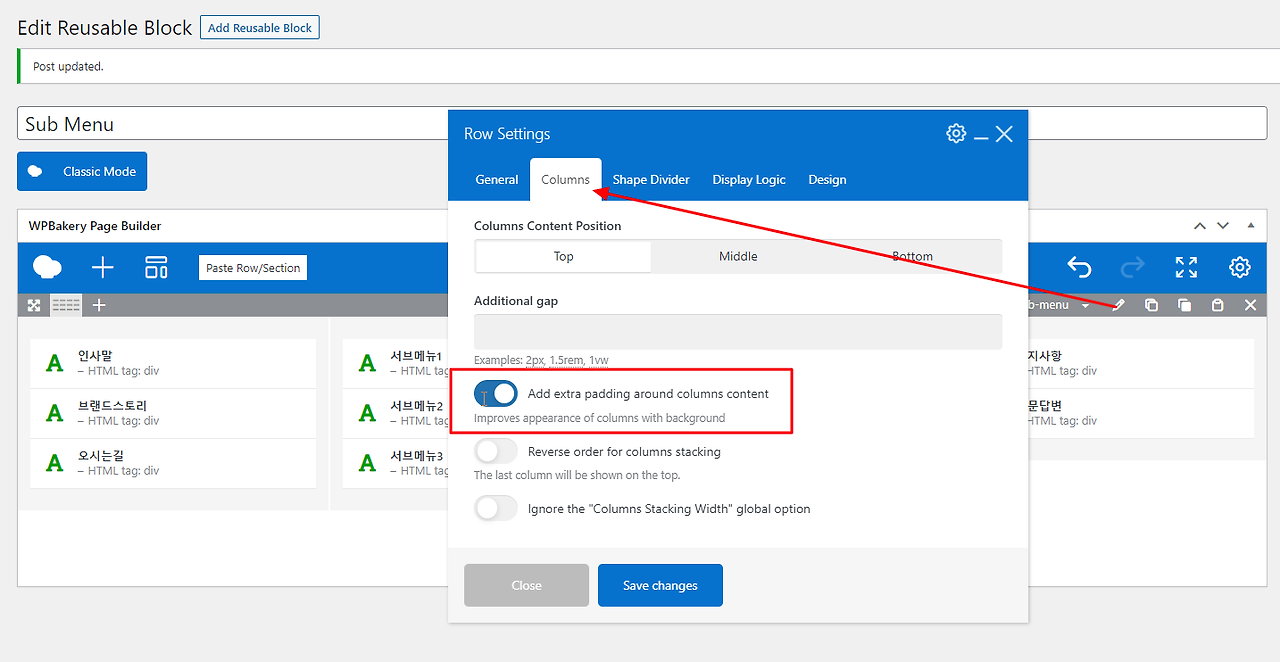Open templates layout icon

[156, 267]
